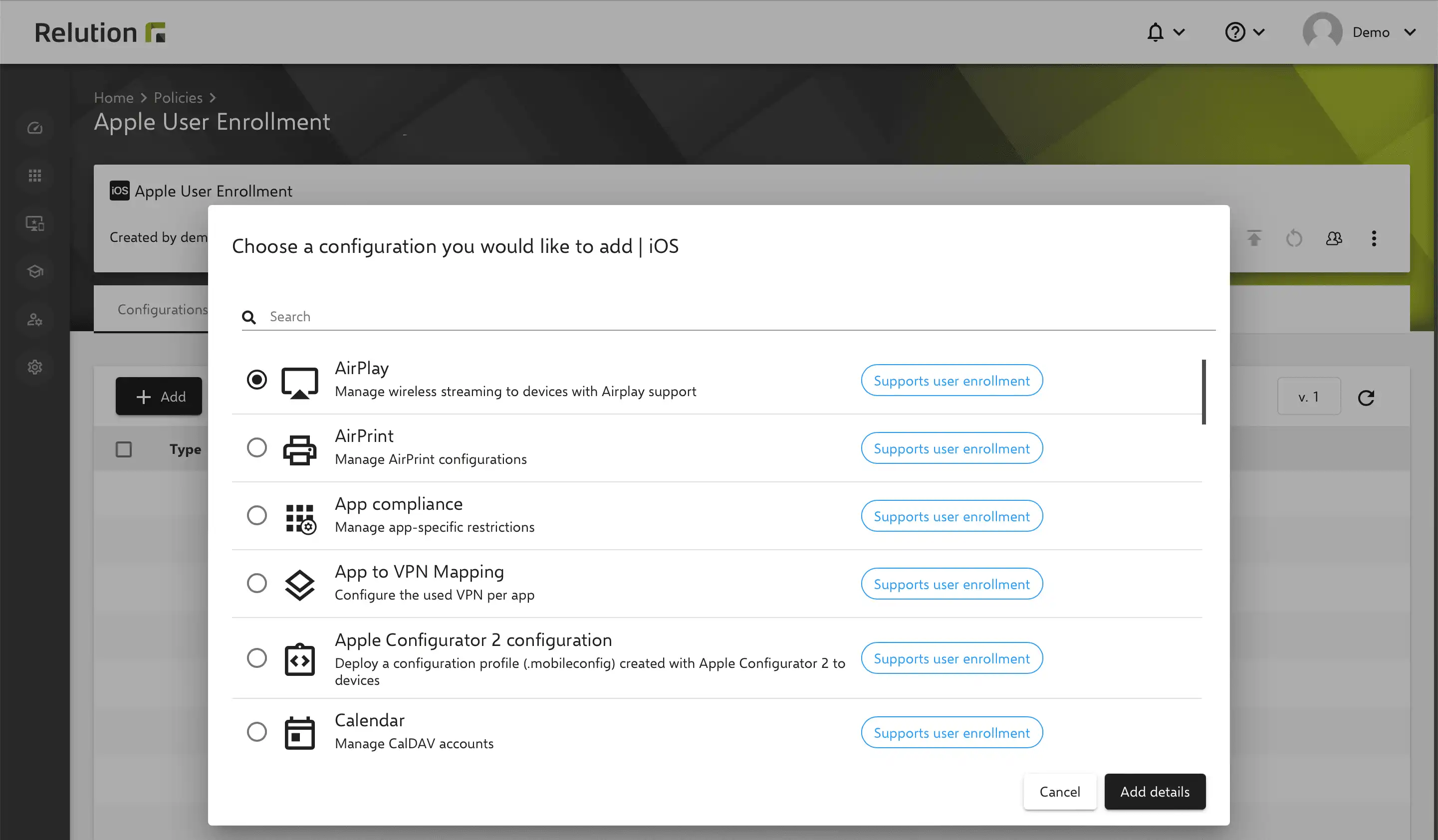
Task: Select the AirPrint radio button
Action: 257,447
